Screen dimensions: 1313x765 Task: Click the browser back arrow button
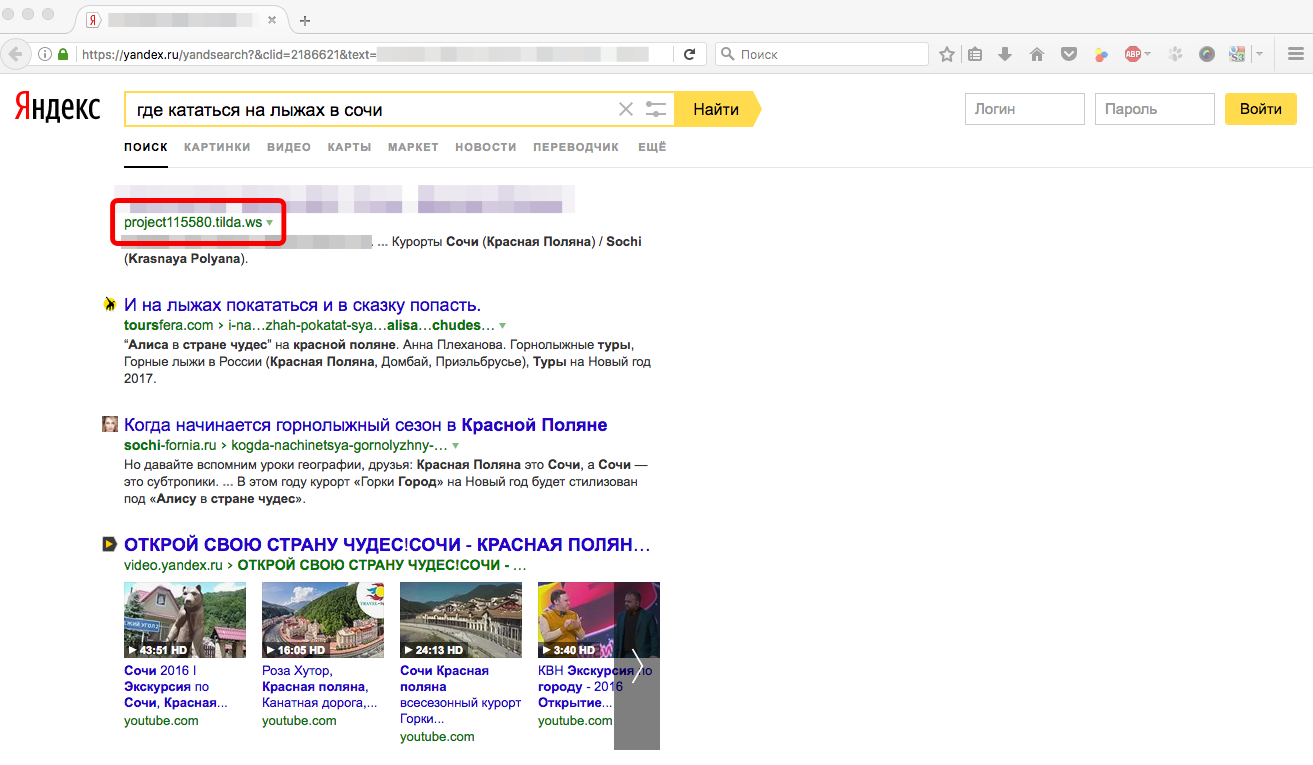(x=15, y=54)
